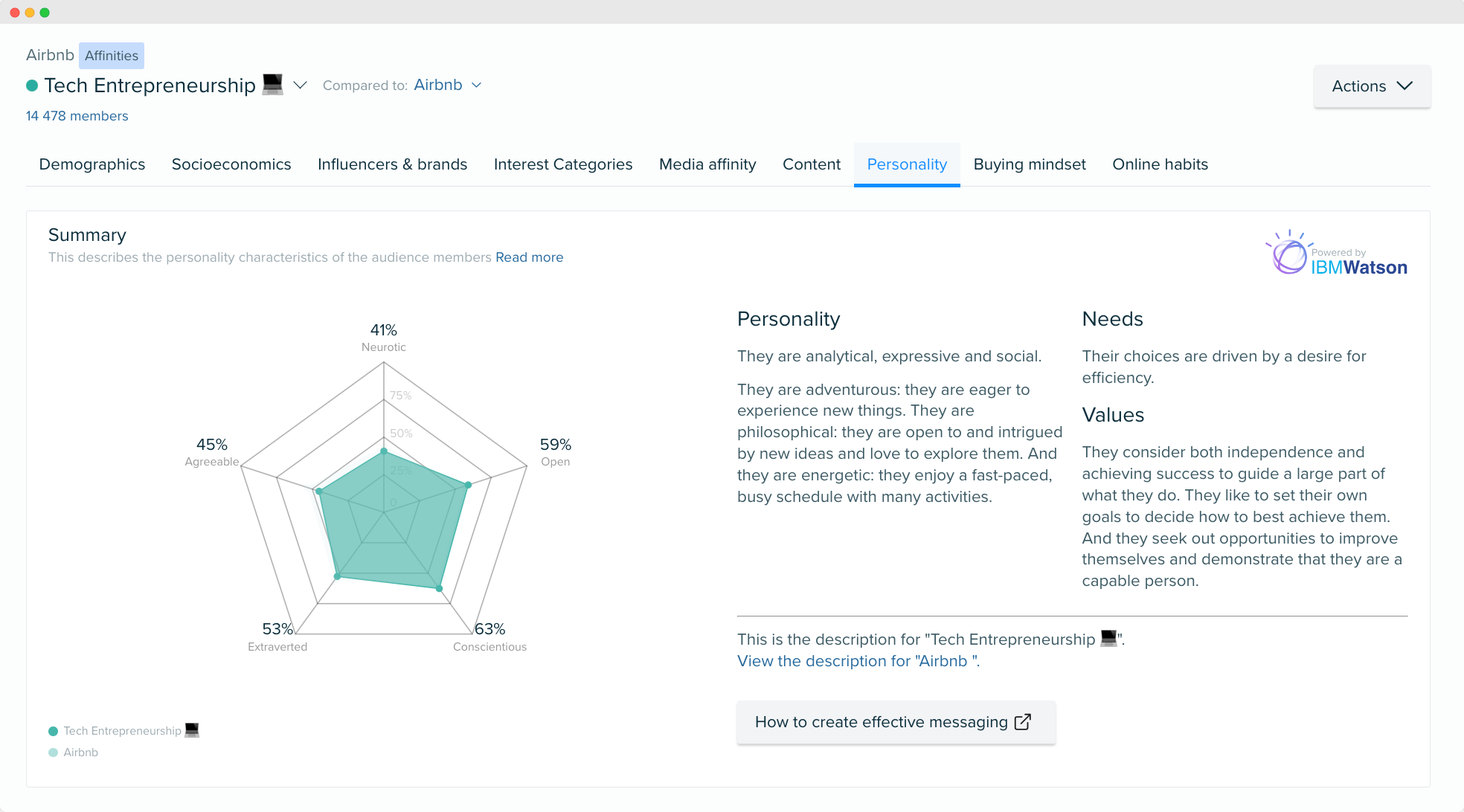The height and width of the screenshot is (812, 1464).
Task: Select the Personality tab
Action: click(x=907, y=164)
